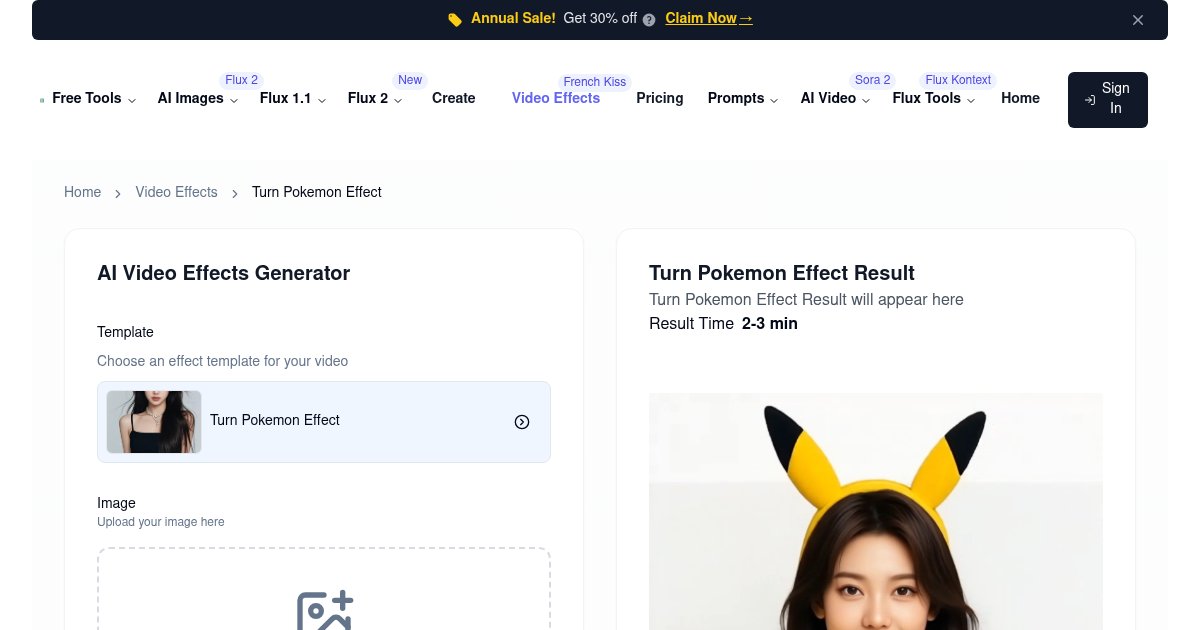Click the New badge above Flux 2
The image size is (1200, 630).
410,80
